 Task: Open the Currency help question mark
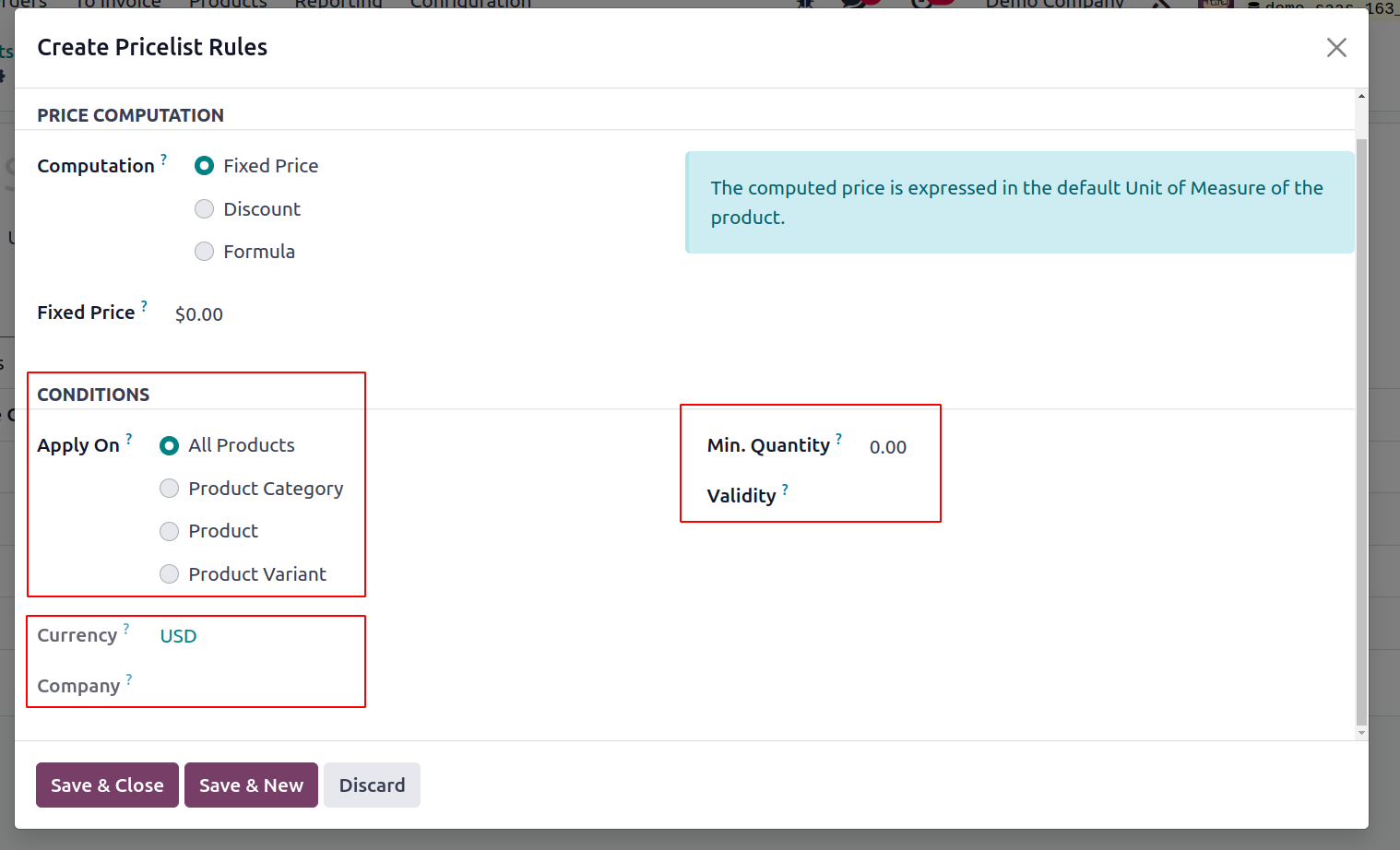click(x=126, y=628)
